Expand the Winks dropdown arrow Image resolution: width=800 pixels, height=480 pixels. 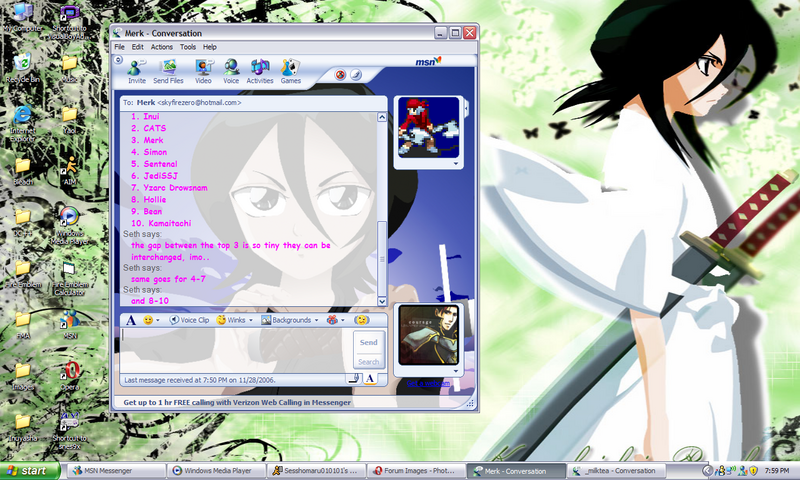click(251, 320)
